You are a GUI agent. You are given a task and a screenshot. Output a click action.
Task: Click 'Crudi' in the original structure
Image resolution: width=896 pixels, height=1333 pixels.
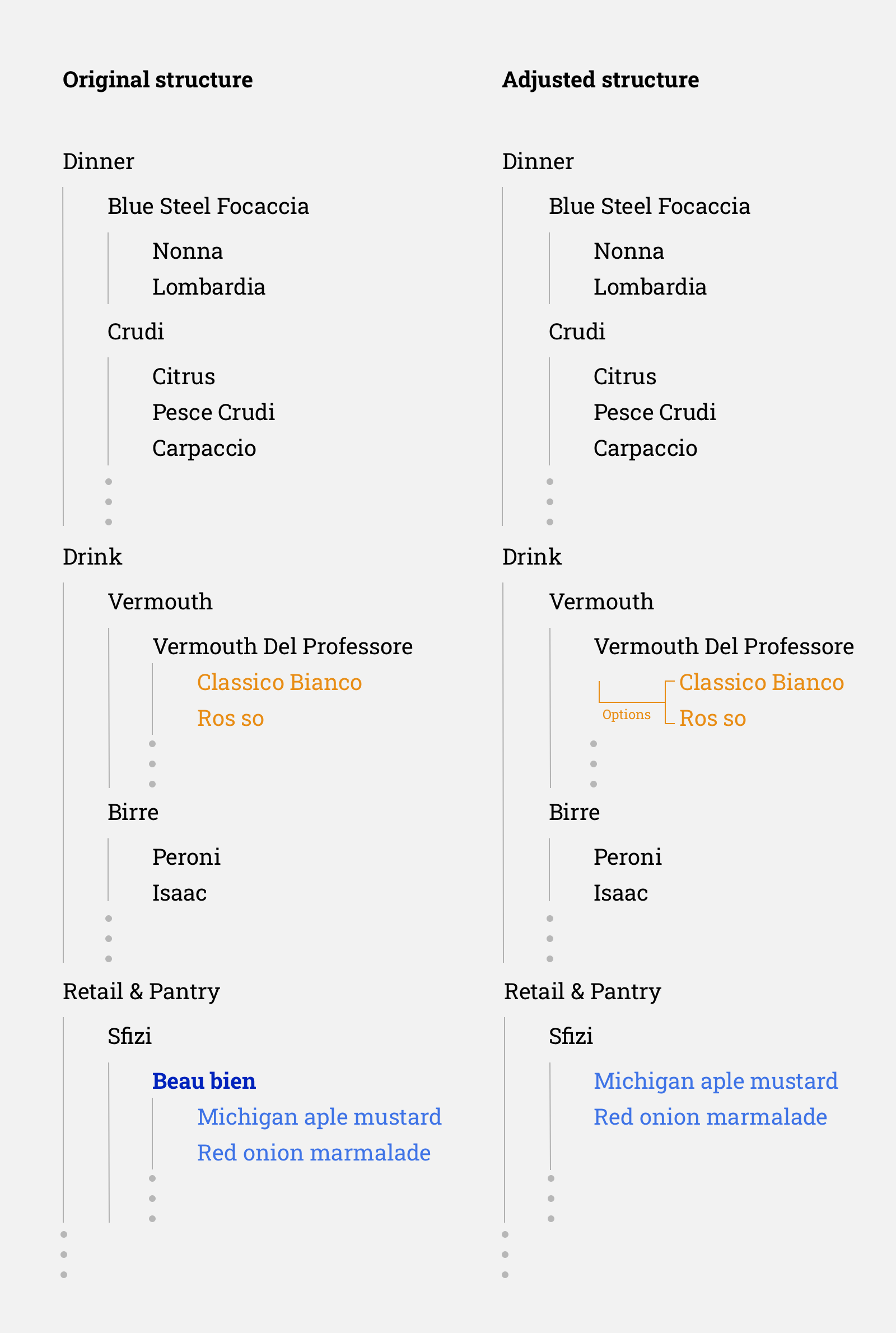click(x=136, y=332)
